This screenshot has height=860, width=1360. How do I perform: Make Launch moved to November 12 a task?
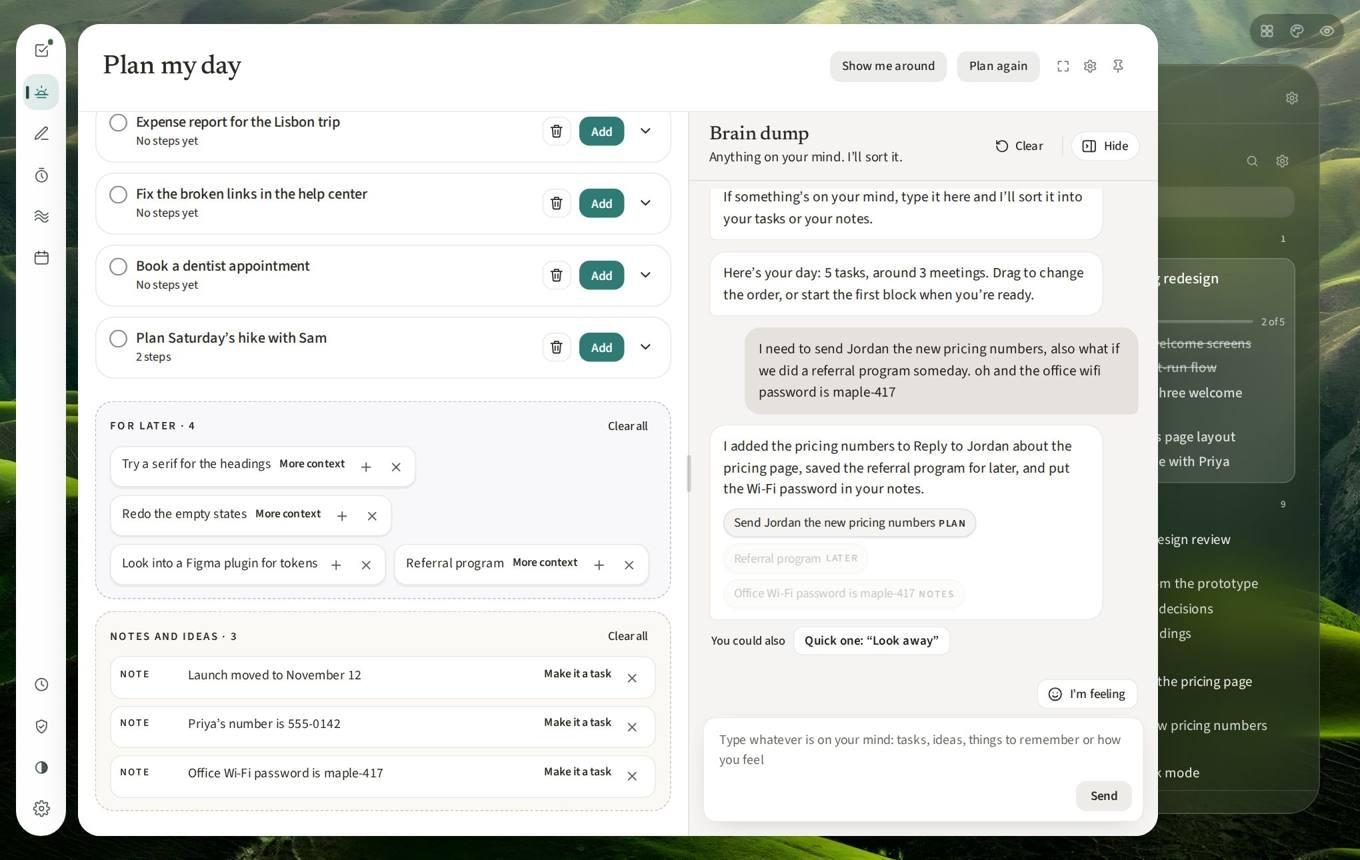(577, 674)
